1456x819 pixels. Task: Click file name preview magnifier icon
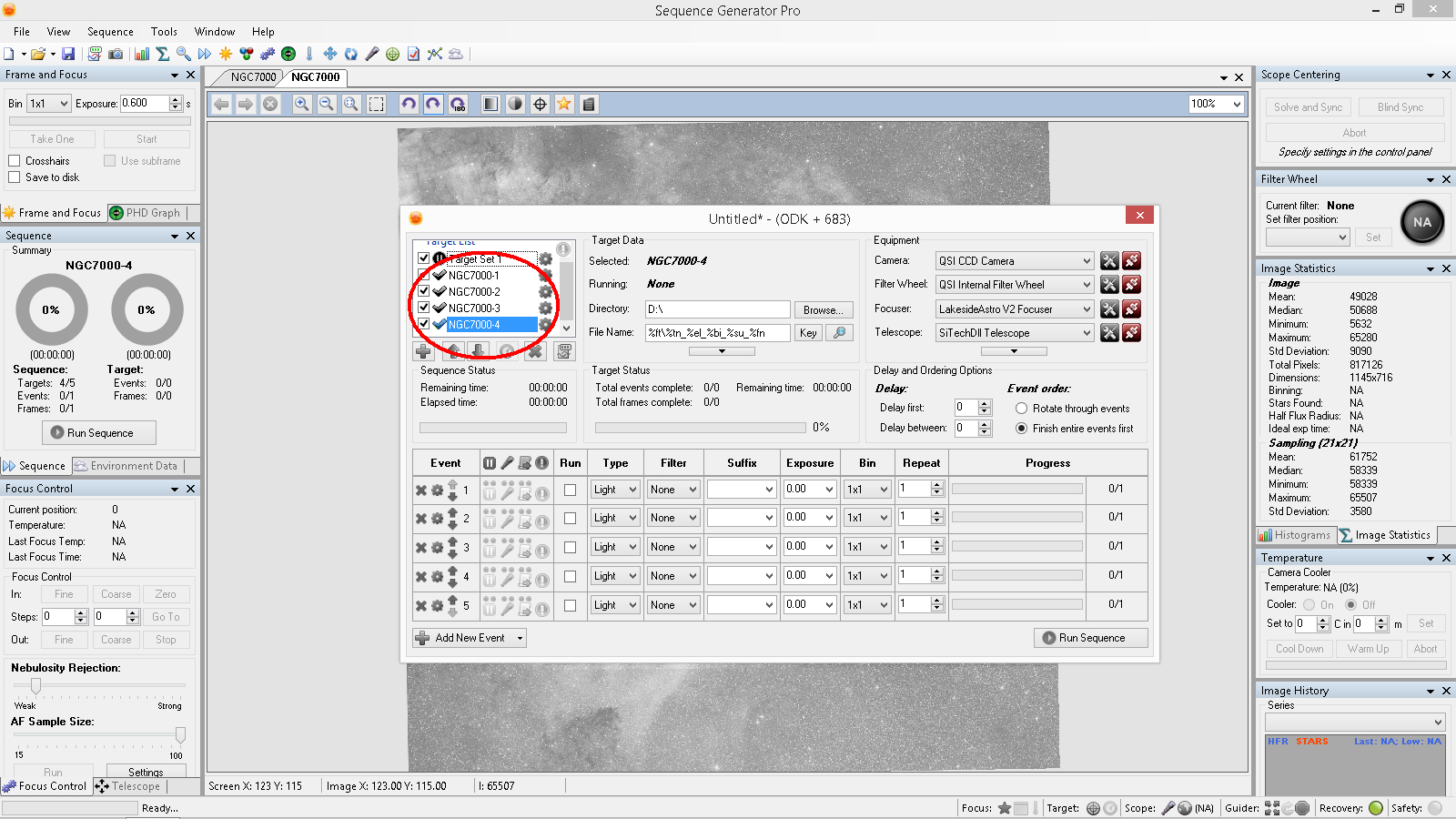[840, 333]
